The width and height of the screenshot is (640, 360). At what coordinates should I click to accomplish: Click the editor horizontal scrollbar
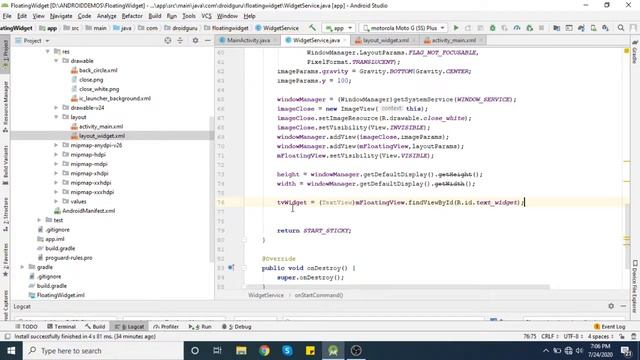398,287
